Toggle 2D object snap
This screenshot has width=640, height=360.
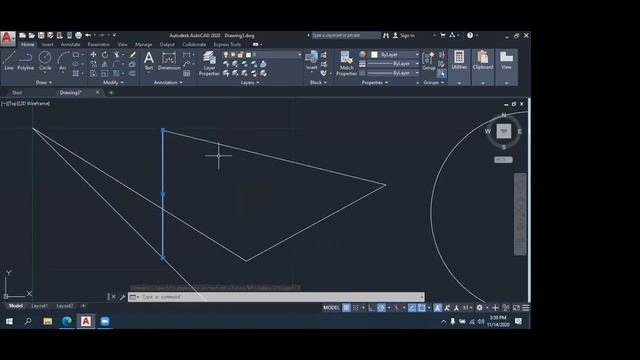click(422, 308)
